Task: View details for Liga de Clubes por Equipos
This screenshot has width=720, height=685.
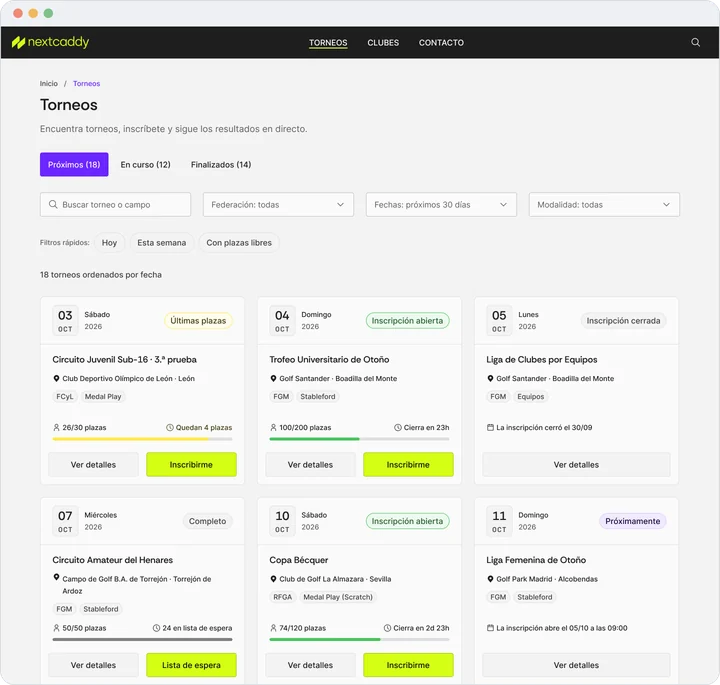Action: (x=576, y=465)
